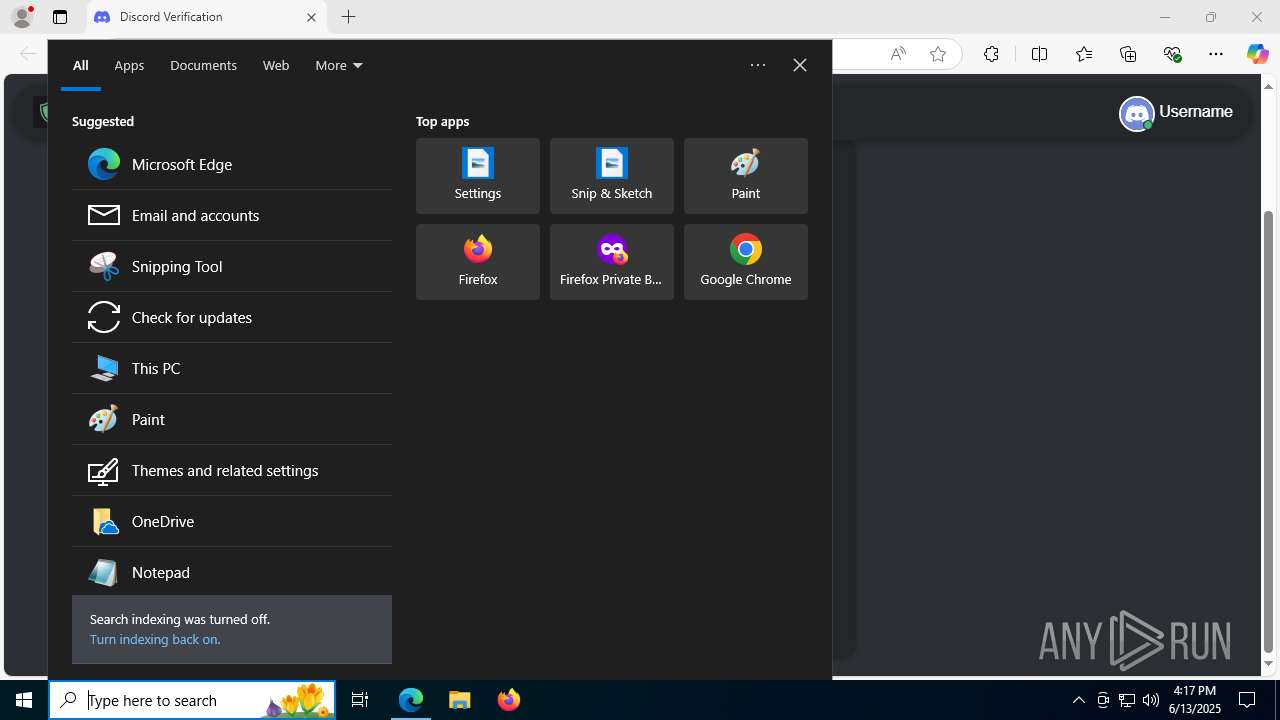The width and height of the screenshot is (1280, 720).
Task: Launch Snipping Tool from Suggested list
Action: click(x=232, y=266)
